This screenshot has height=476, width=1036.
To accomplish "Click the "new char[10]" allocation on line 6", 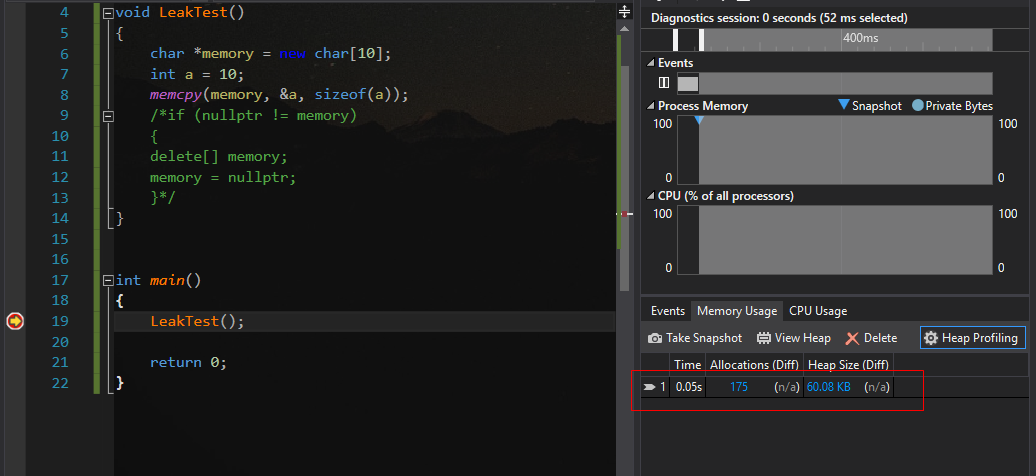I will (331, 54).
